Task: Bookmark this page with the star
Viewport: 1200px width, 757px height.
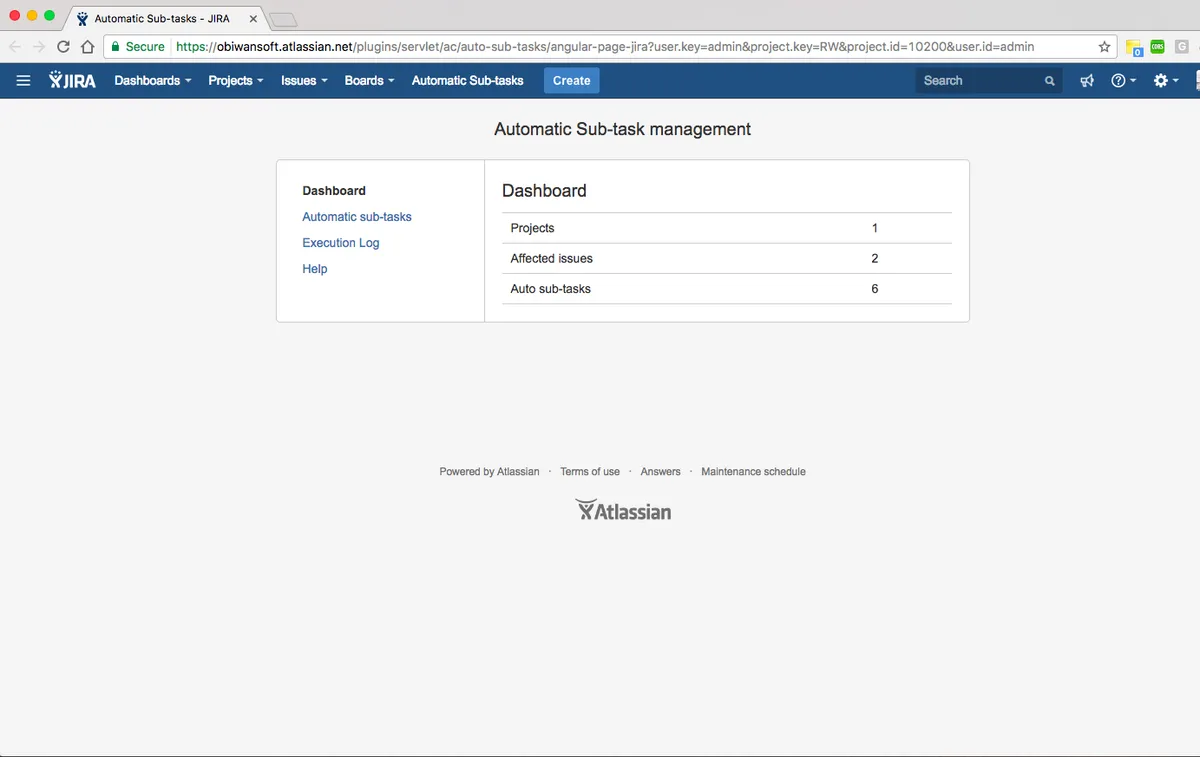Action: click(1104, 46)
